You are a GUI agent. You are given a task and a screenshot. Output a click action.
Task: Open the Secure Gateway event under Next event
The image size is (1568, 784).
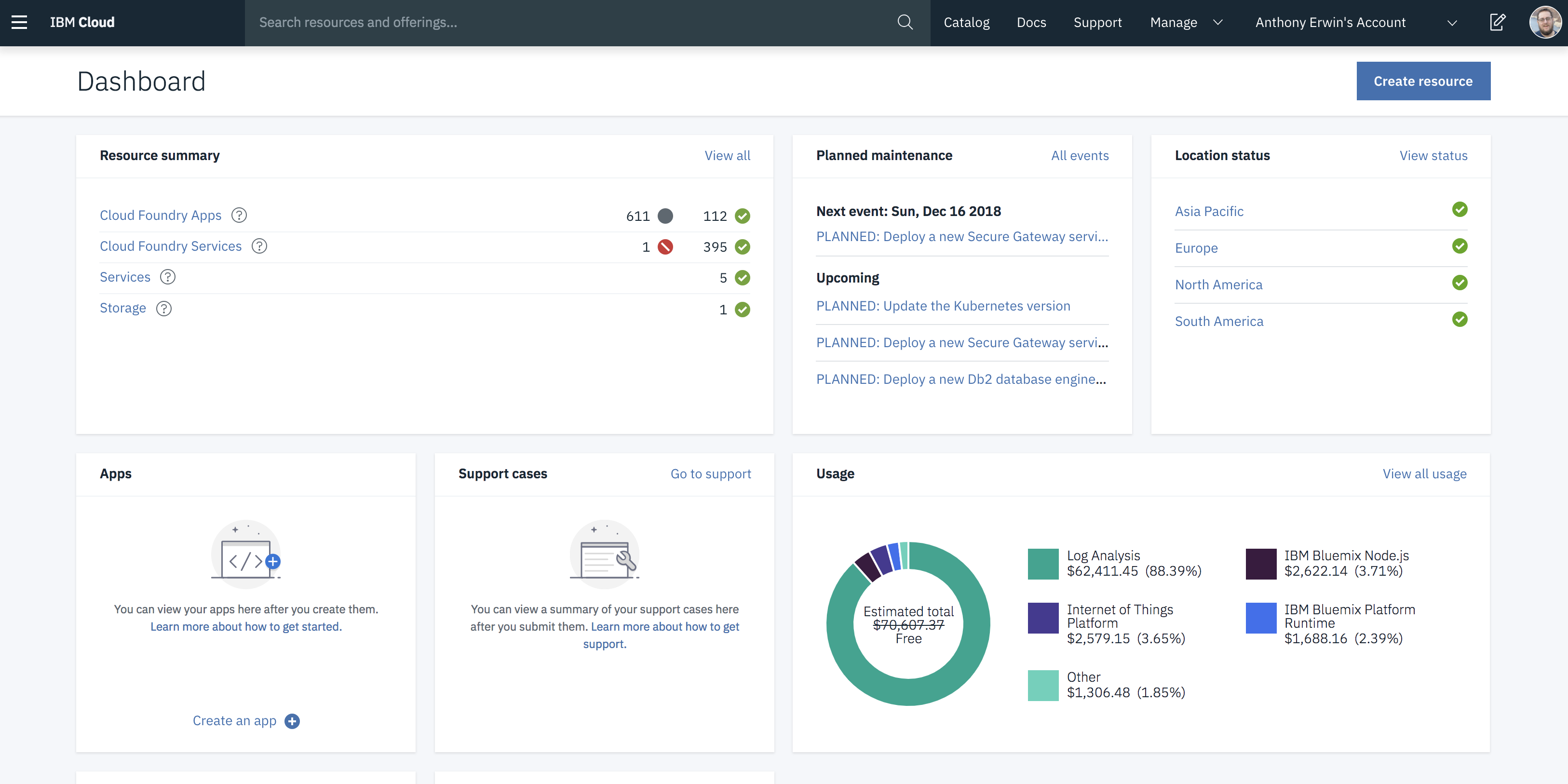tap(962, 237)
